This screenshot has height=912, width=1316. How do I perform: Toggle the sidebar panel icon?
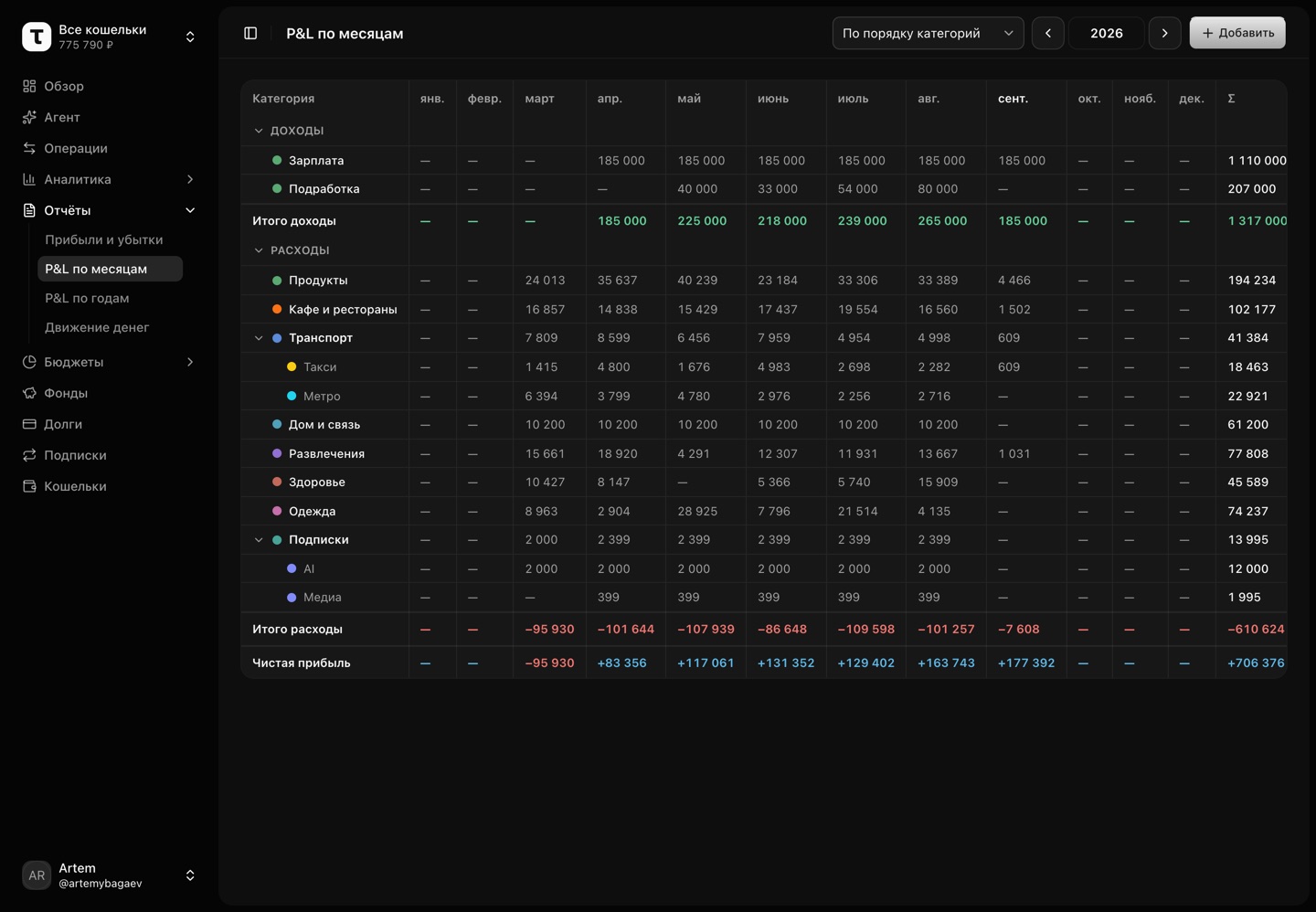(x=250, y=33)
